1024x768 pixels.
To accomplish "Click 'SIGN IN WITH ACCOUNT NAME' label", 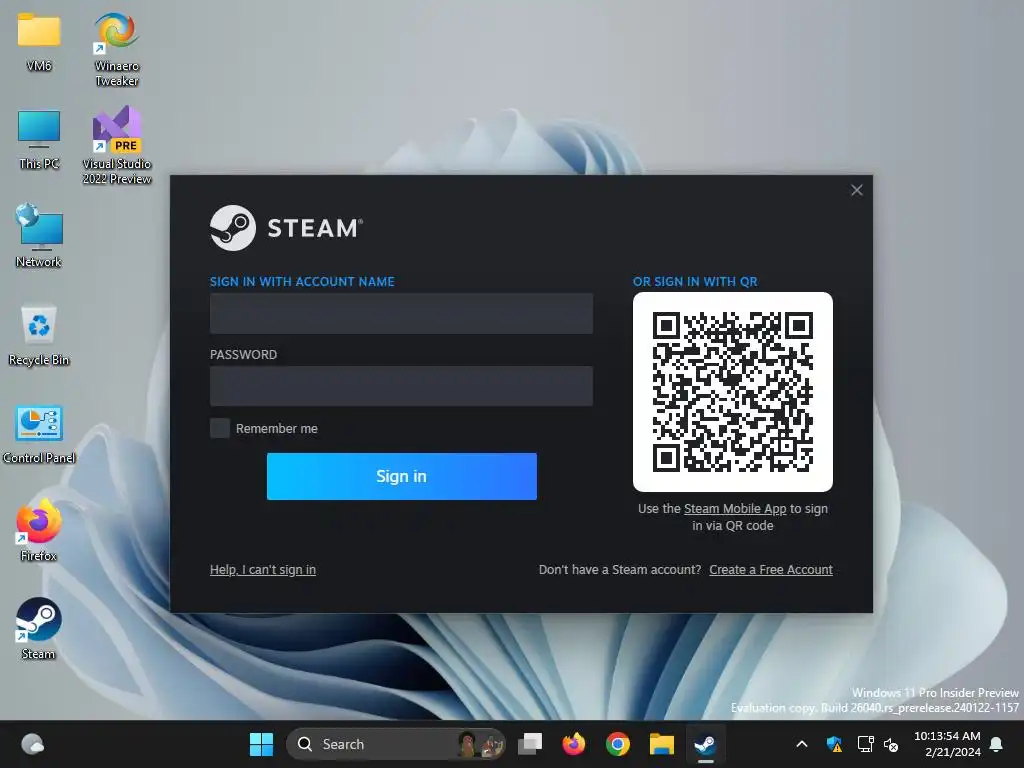I will pyautogui.click(x=302, y=281).
